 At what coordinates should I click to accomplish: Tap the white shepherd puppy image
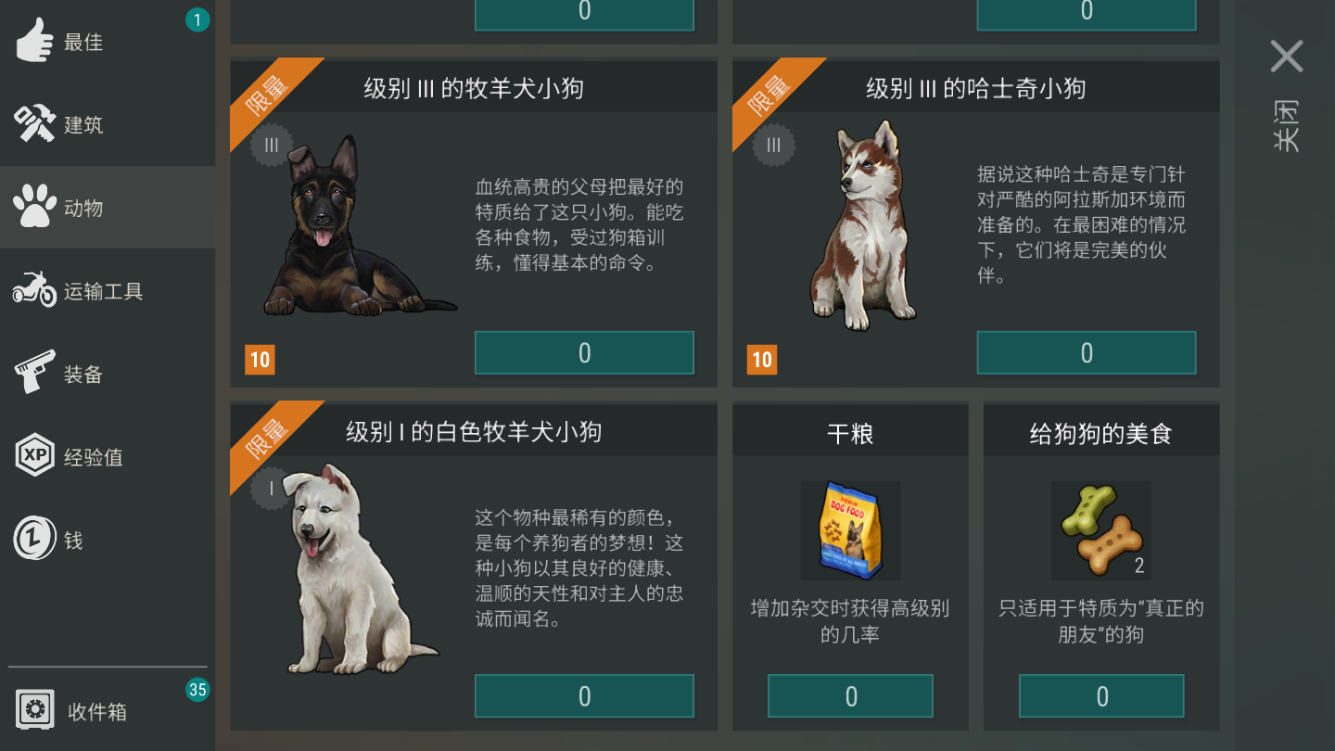(358, 570)
